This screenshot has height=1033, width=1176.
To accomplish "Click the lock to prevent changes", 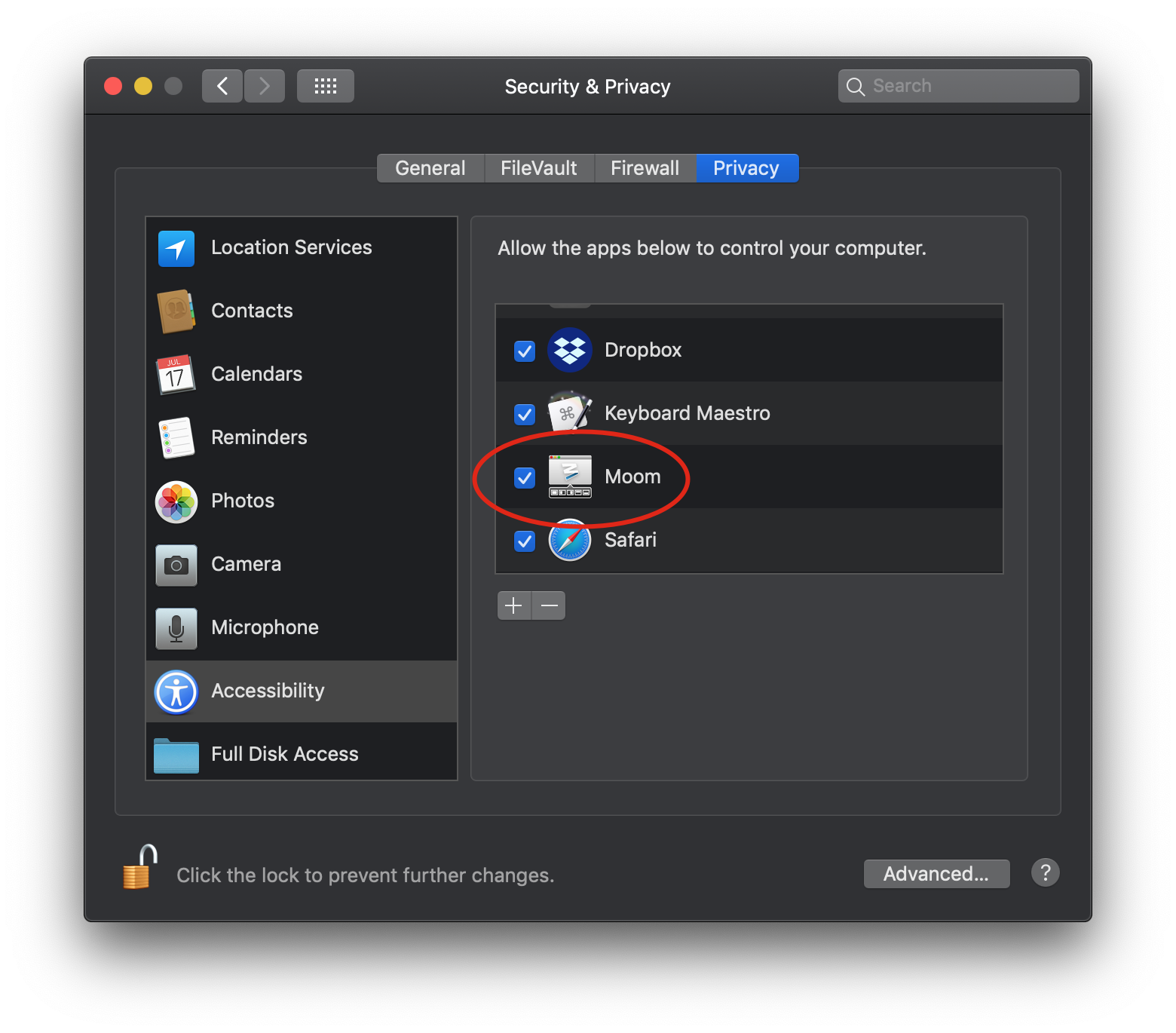I will click(140, 867).
